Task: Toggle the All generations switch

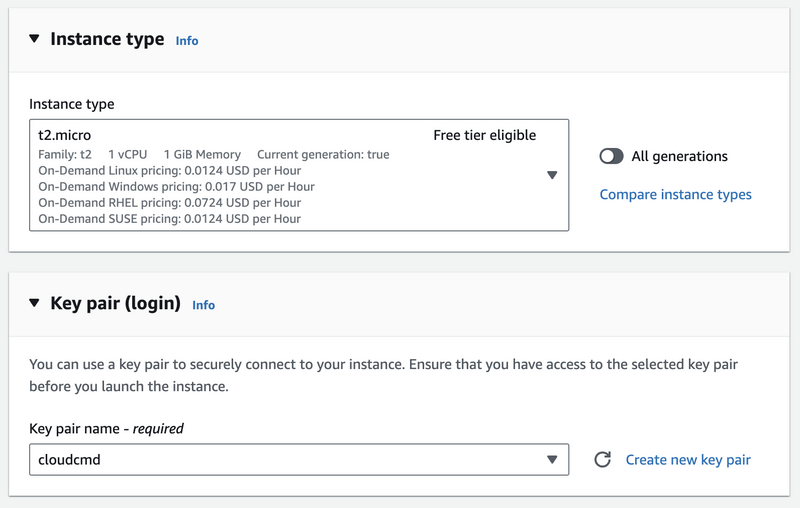Action: point(611,156)
